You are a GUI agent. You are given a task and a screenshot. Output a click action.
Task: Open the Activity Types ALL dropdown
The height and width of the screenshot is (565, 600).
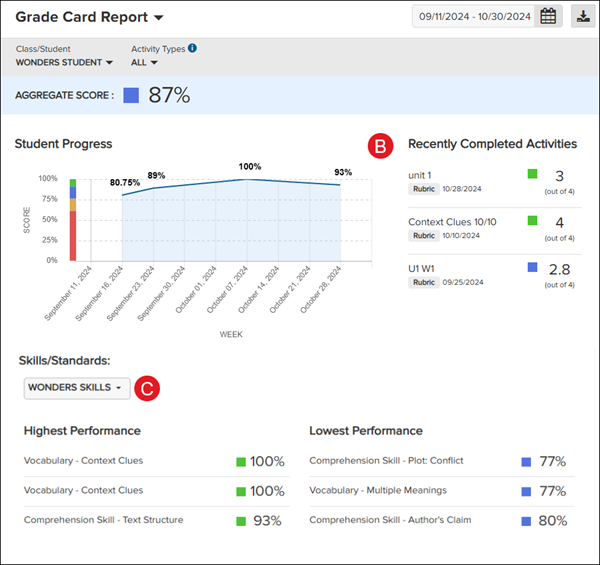point(145,63)
